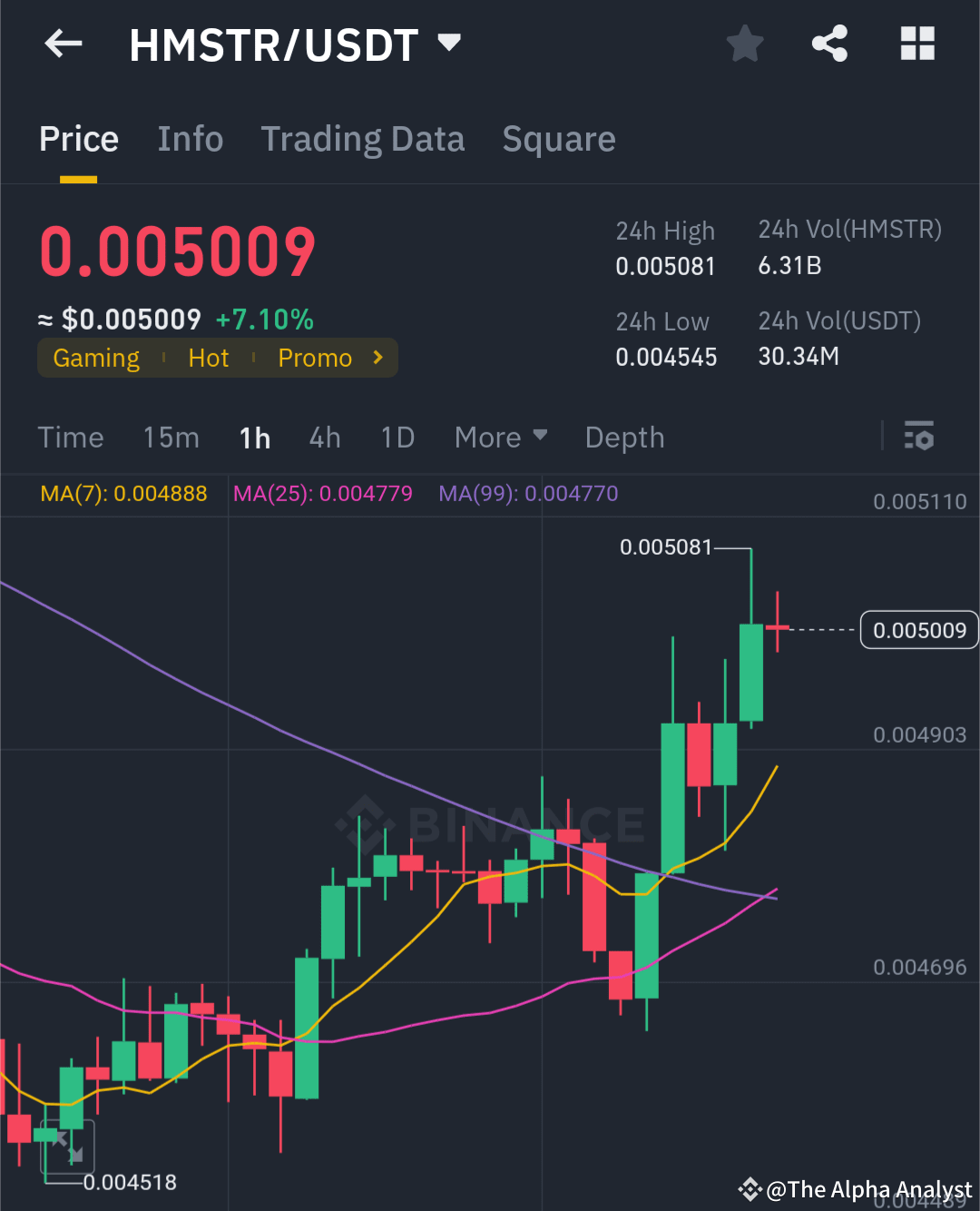Star HMSTR/USDT as a favorite
Screen dimensions: 980x1211
(x=744, y=43)
